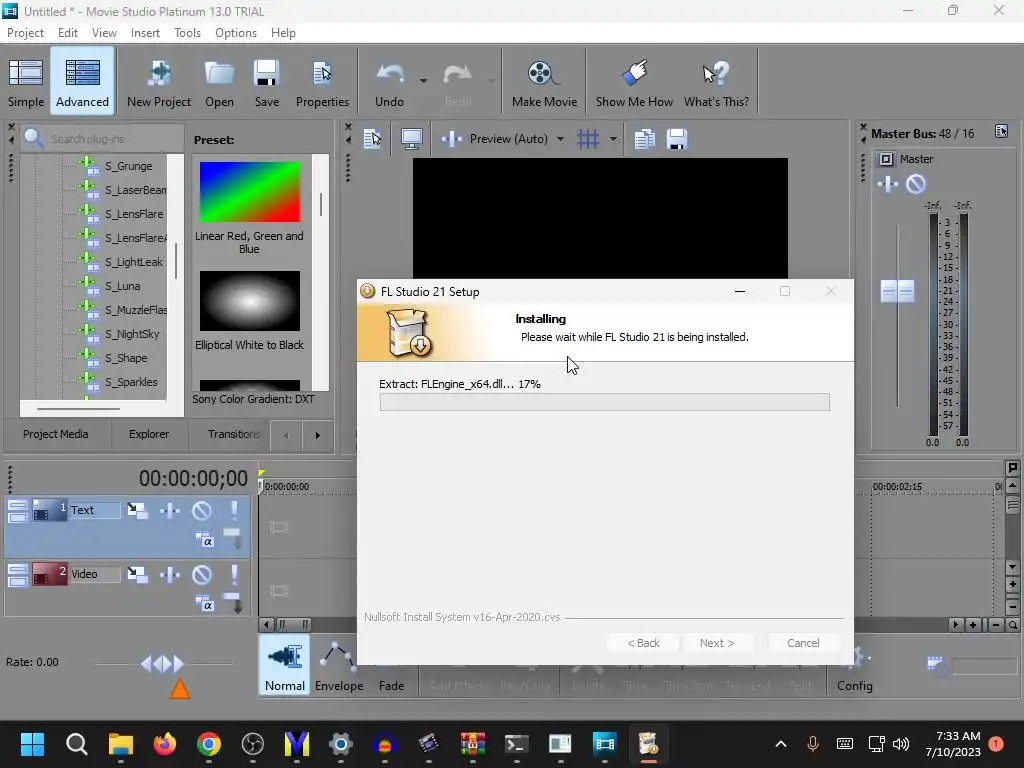
Task: Toggle Video track compositing mode
Action: point(204,604)
